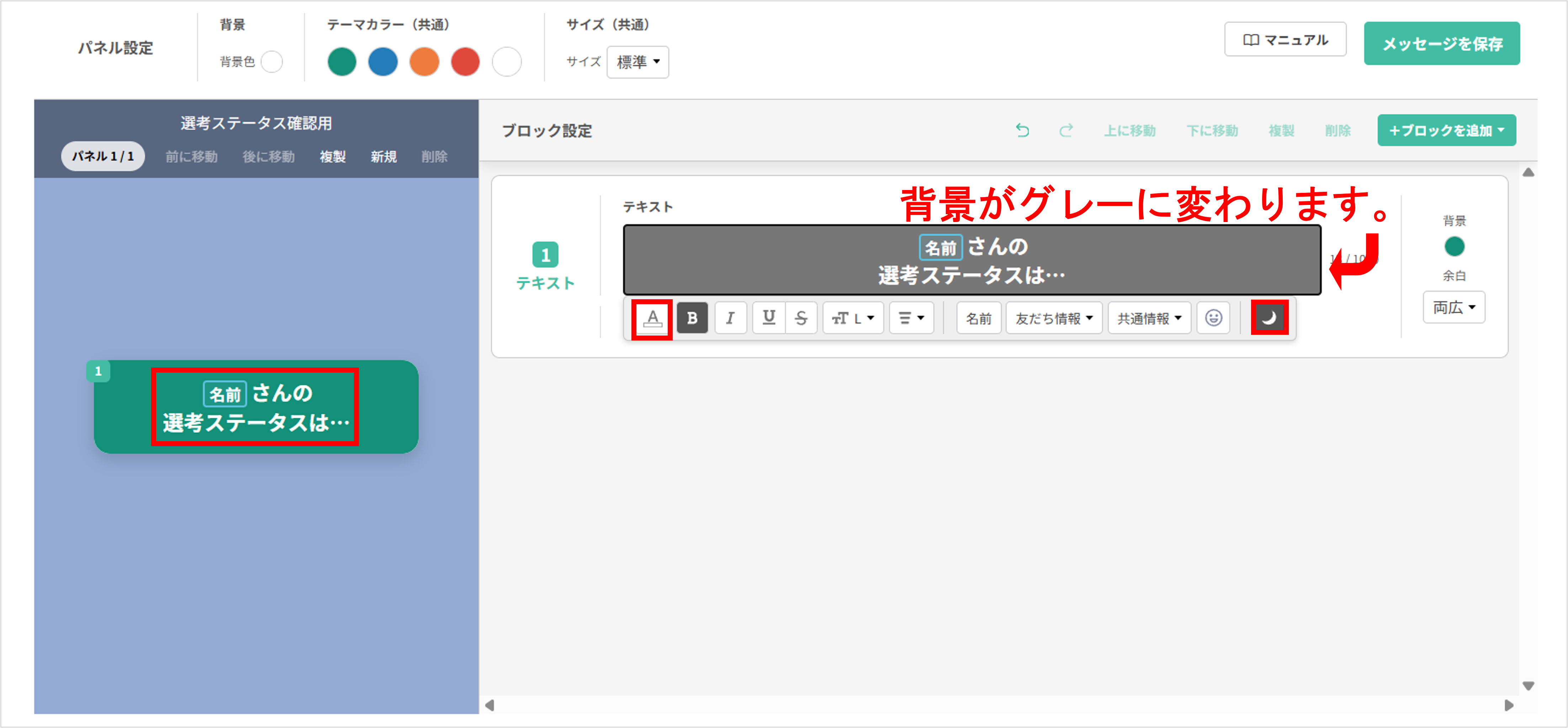The image size is (1568, 728).
Task: Toggle underline on the selected text
Action: click(x=769, y=317)
